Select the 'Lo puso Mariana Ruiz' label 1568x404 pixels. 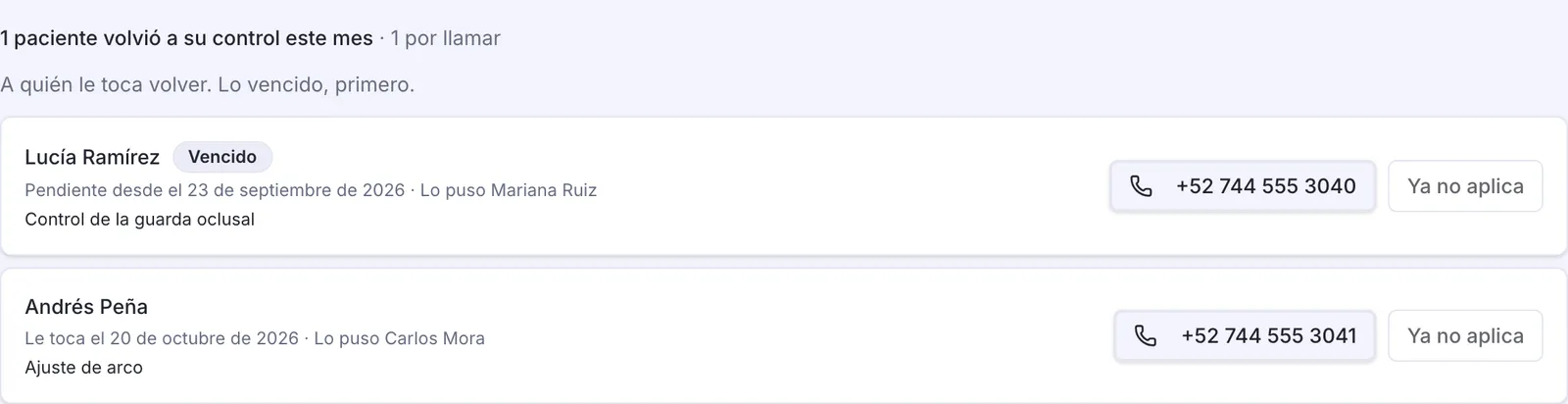coord(508,190)
